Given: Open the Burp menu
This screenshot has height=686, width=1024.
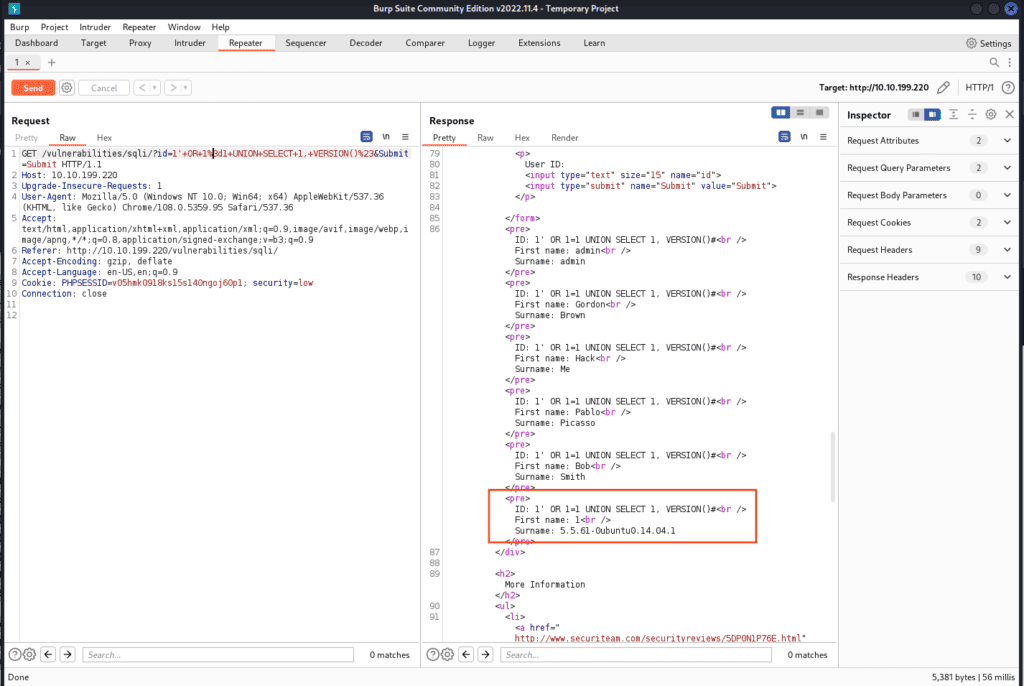Looking at the screenshot, I should 20,27.
